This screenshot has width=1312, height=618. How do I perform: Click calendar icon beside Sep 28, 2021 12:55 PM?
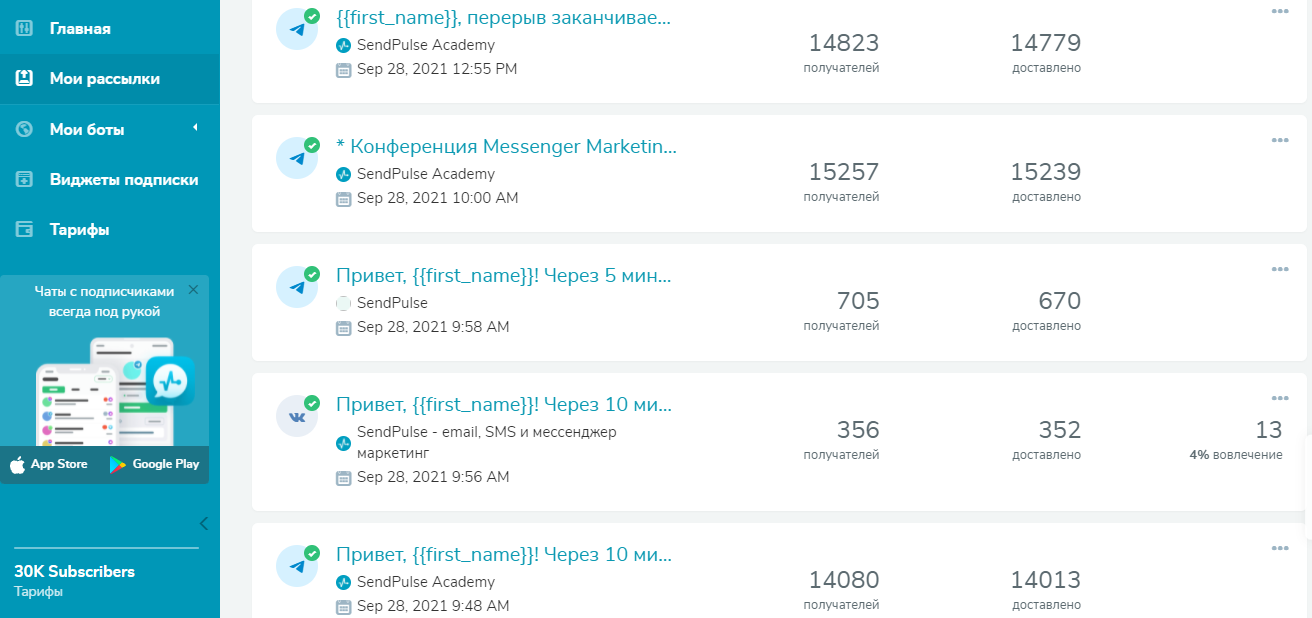point(344,69)
